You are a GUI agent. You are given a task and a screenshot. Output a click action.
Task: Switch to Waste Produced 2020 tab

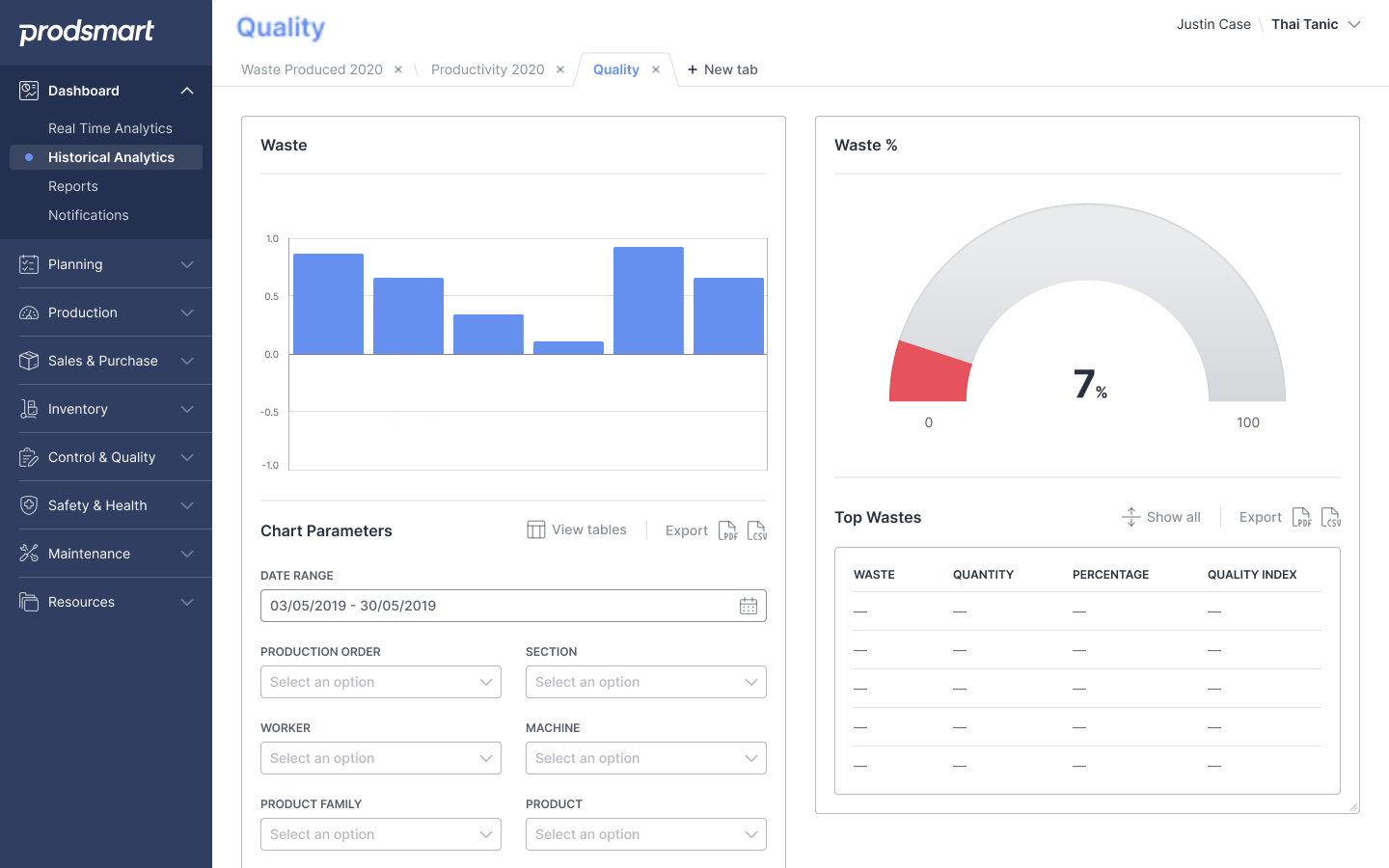[x=312, y=69]
